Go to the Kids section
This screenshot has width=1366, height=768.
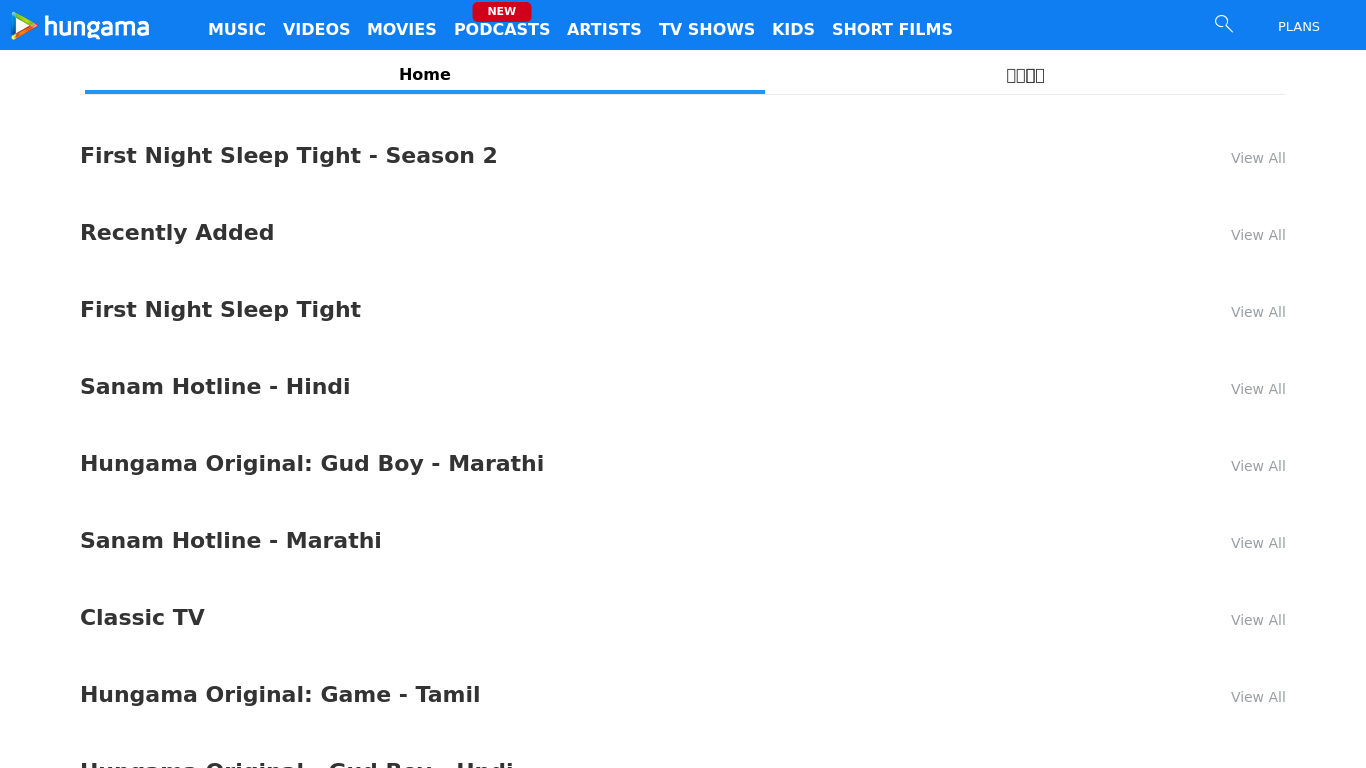pyautogui.click(x=793, y=30)
